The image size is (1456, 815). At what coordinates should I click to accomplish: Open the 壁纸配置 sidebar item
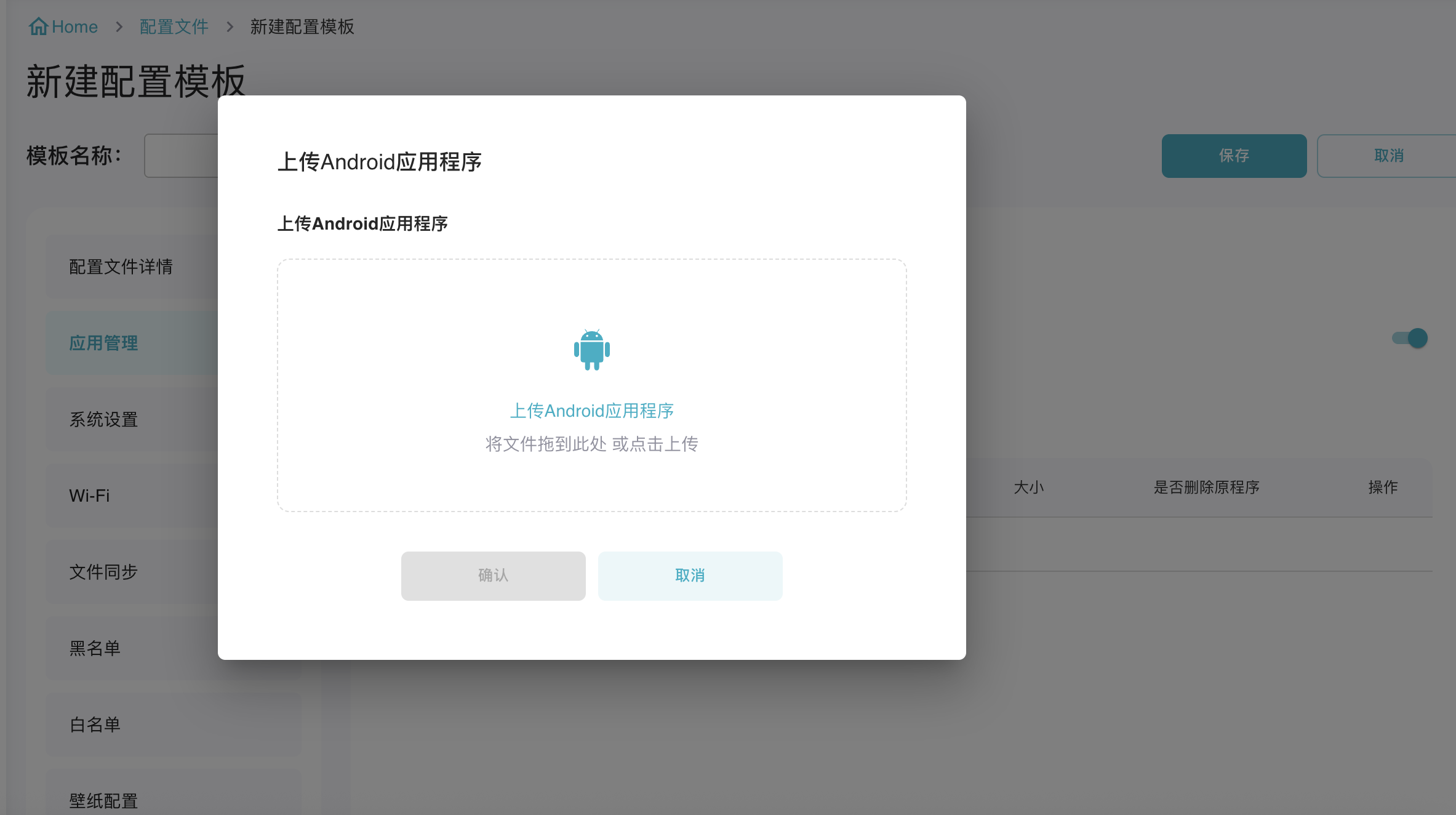pyautogui.click(x=103, y=800)
